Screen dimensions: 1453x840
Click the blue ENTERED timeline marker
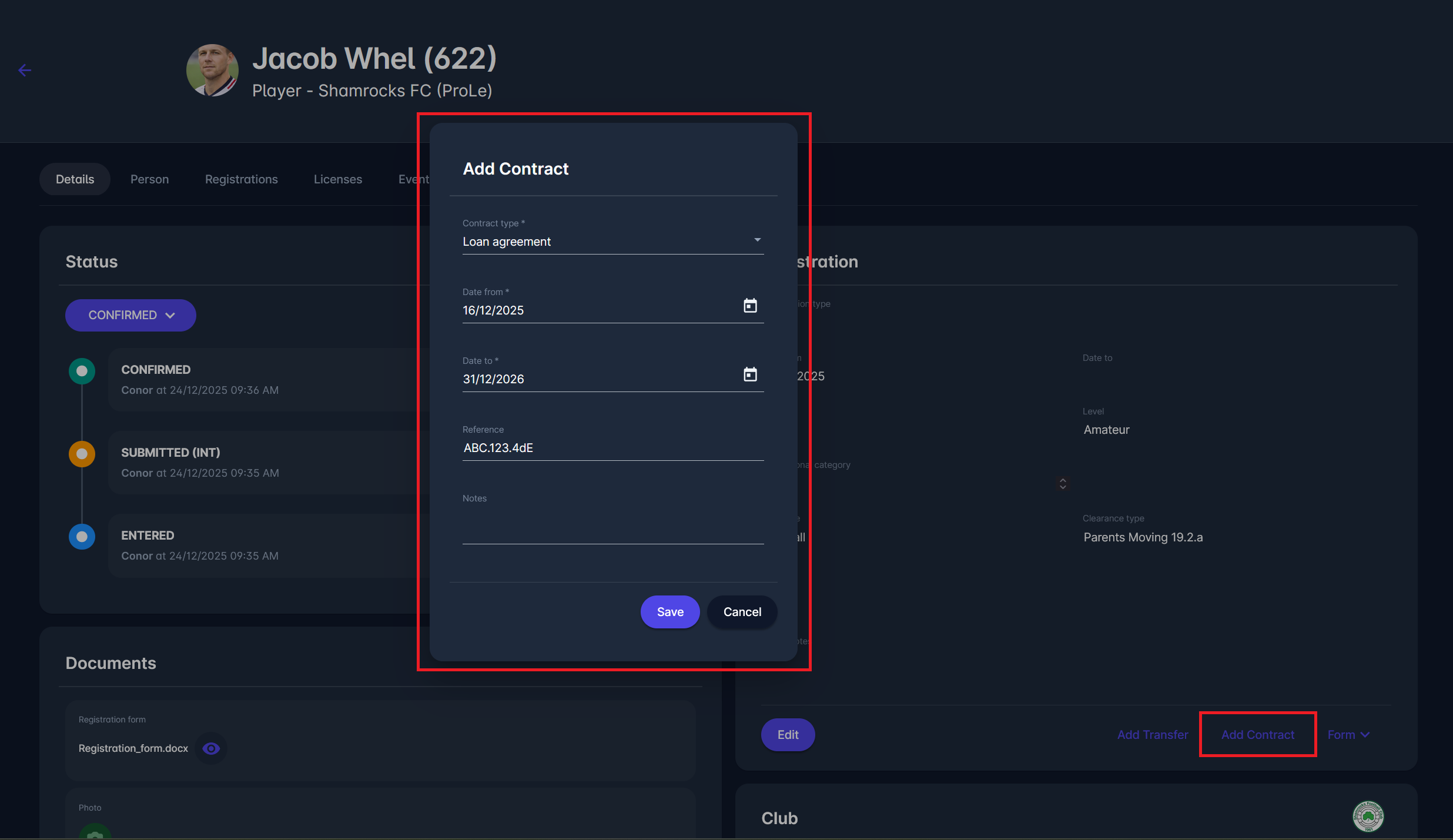82,537
